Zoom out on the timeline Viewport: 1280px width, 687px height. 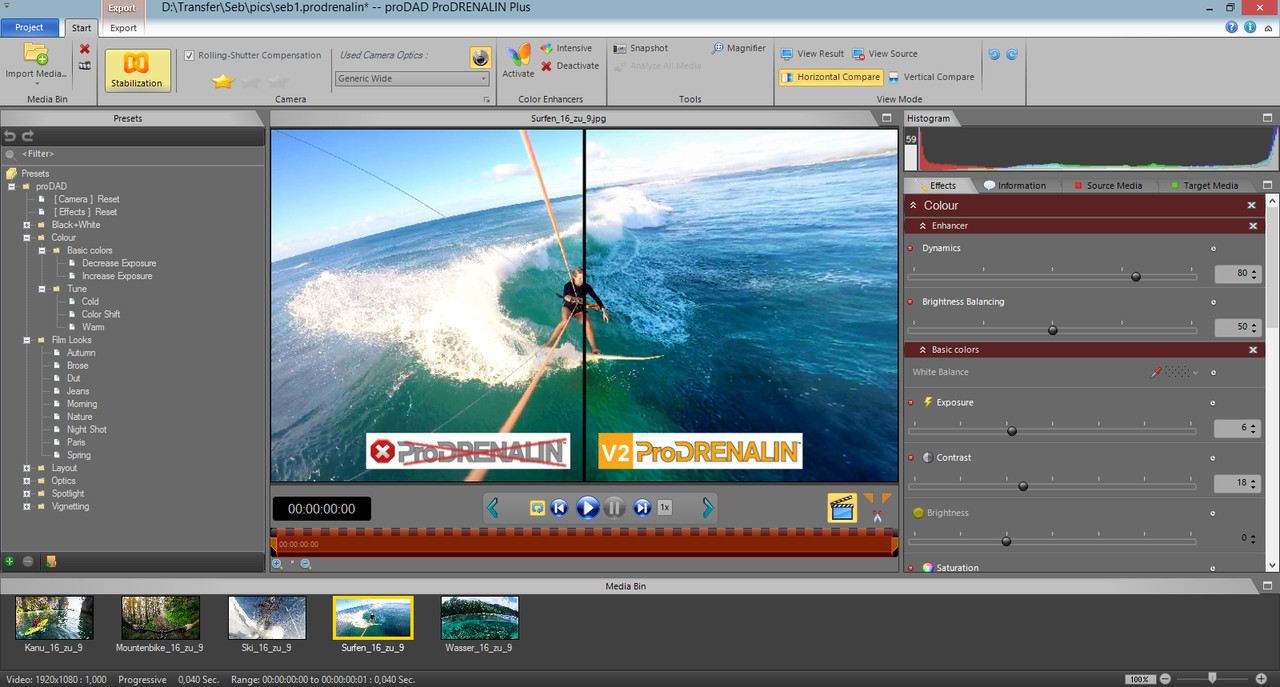[x=306, y=564]
